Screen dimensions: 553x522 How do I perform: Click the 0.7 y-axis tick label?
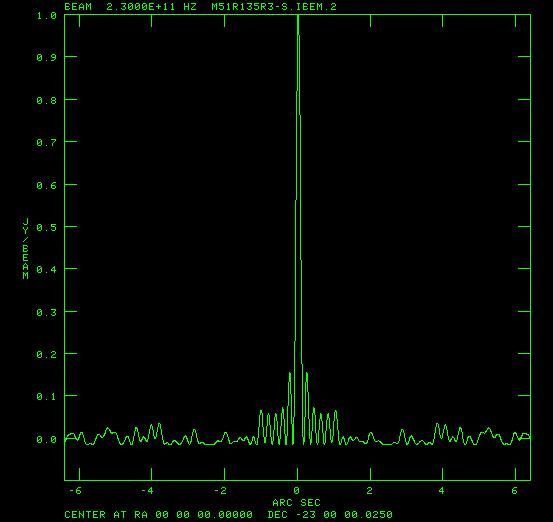tap(46, 142)
